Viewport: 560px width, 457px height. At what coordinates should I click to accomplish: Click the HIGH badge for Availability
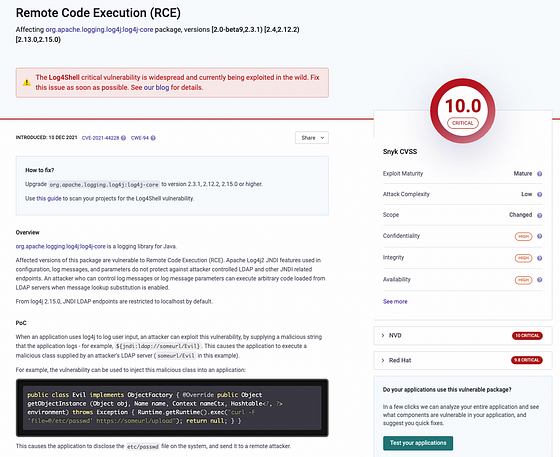pos(524,280)
